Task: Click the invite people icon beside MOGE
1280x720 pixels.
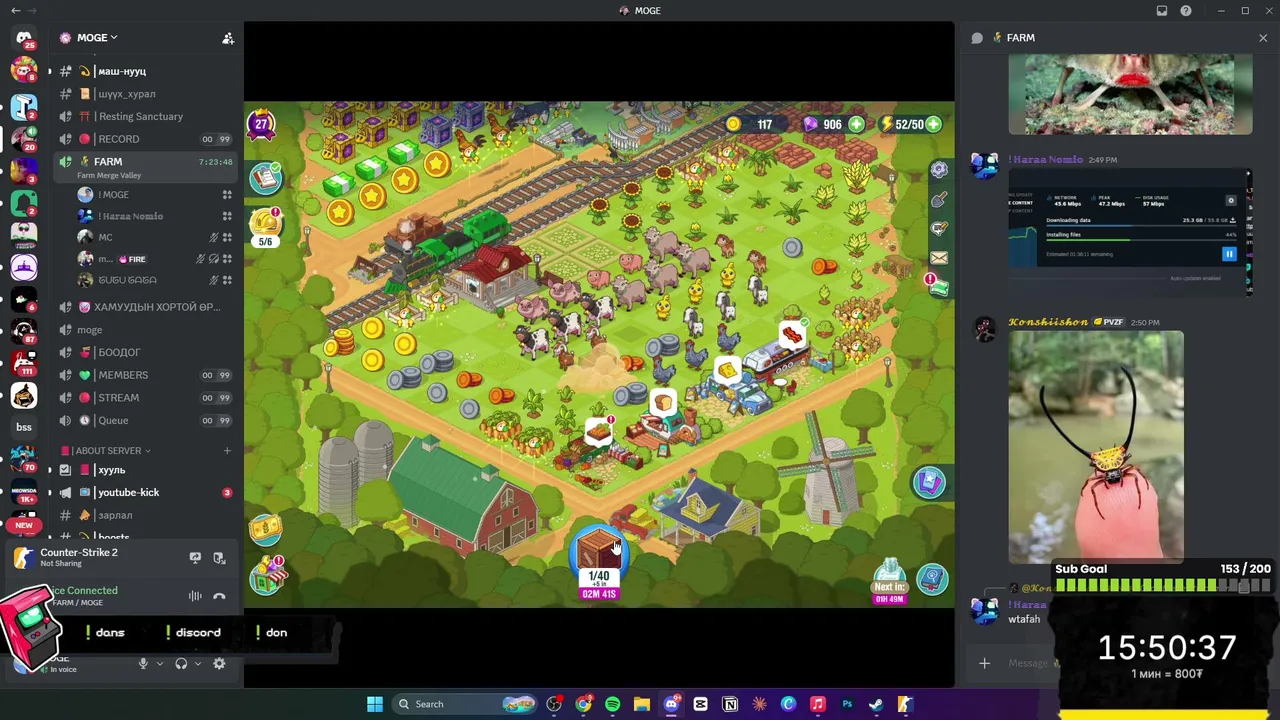Action: [228, 38]
